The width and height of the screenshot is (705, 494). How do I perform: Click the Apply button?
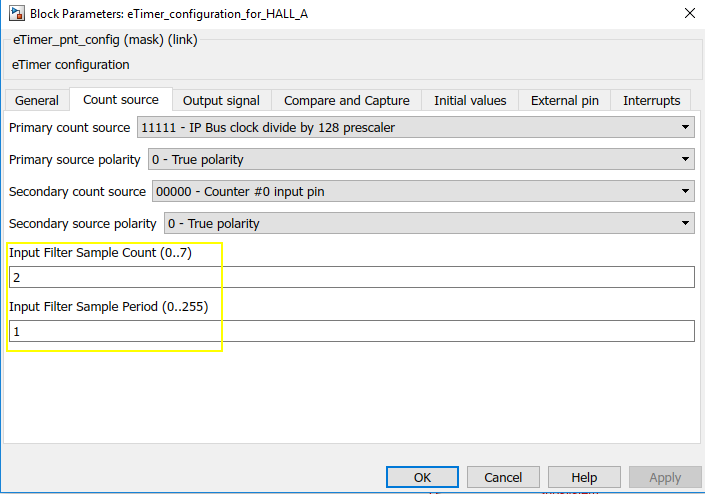pos(665,477)
